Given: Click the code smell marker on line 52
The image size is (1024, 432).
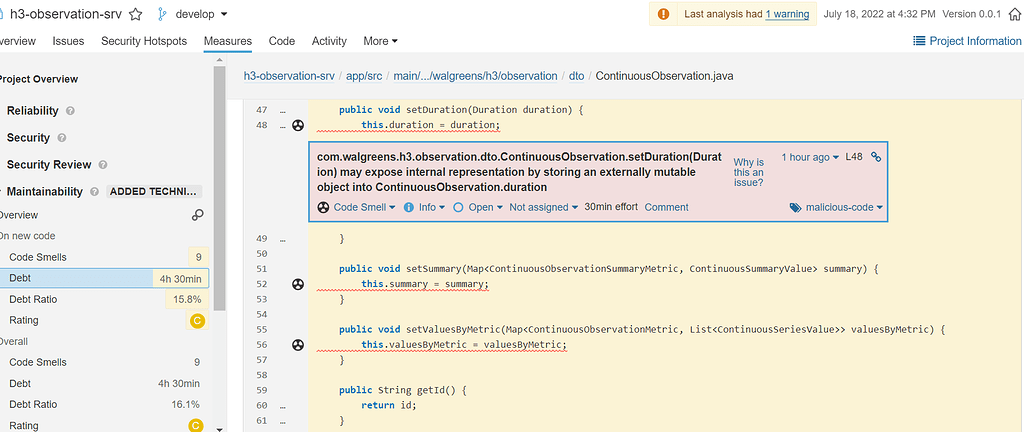Looking at the screenshot, I should pyautogui.click(x=297, y=284).
